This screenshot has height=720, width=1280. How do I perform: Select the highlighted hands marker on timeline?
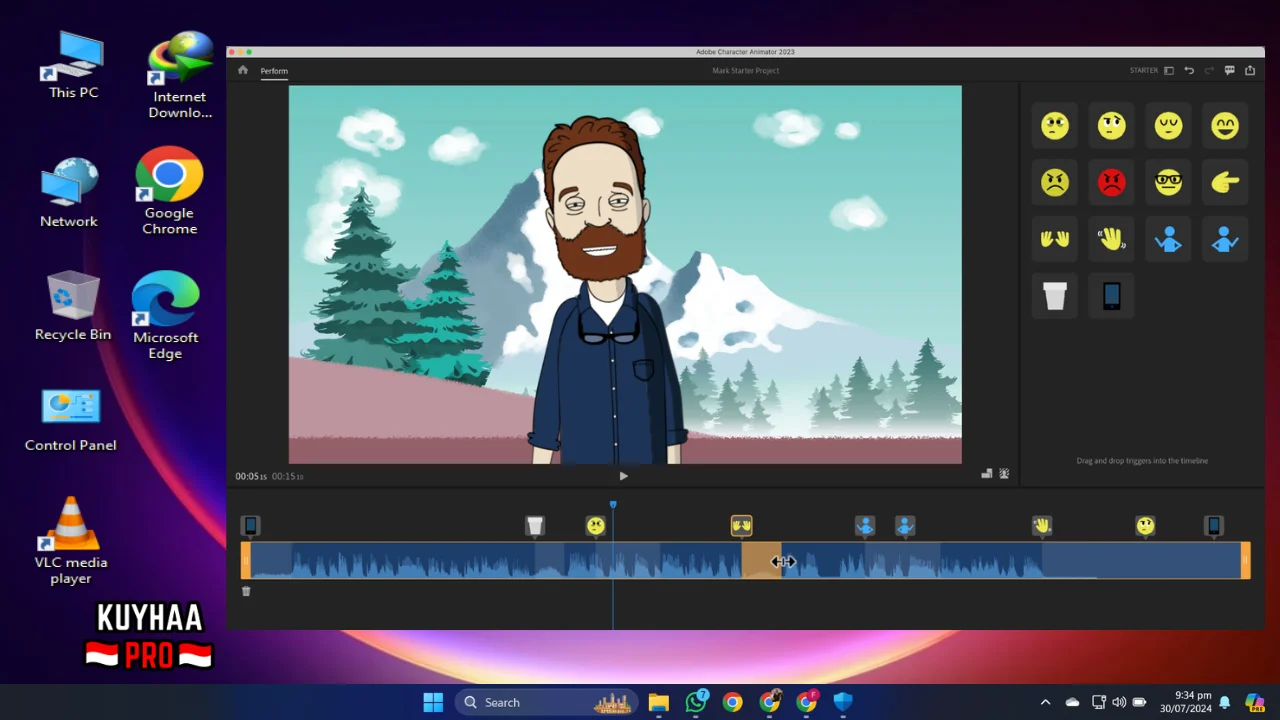[741, 526]
